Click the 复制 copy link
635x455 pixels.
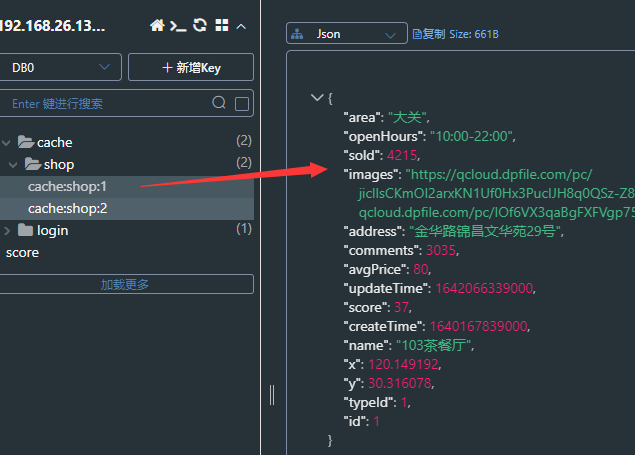[x=428, y=34]
